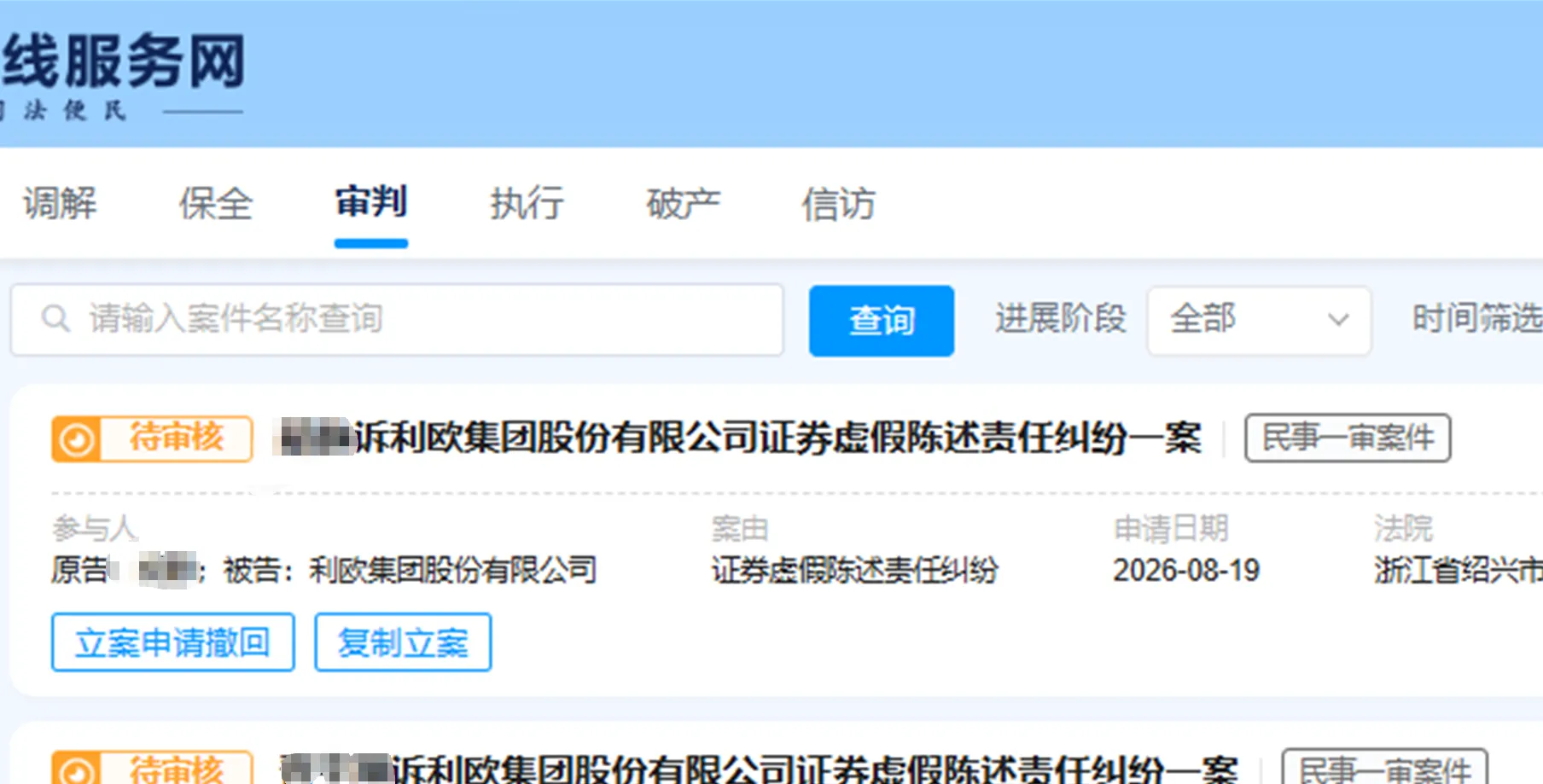Switch to the 保全 tab
The image size is (1543, 784).
coord(215,204)
